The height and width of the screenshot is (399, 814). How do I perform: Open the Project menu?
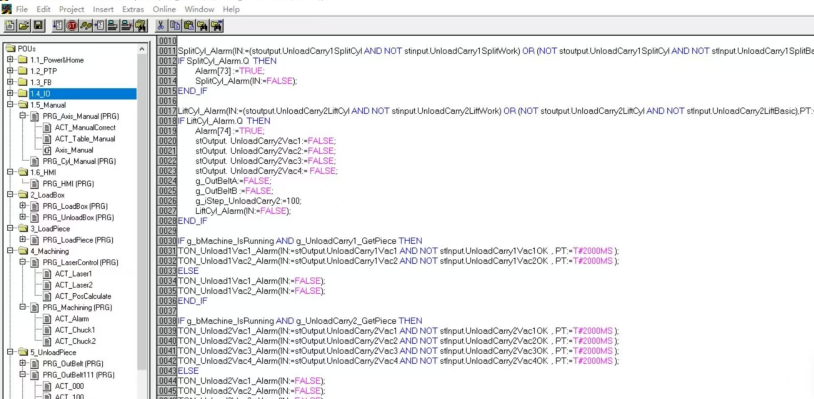coord(72,9)
